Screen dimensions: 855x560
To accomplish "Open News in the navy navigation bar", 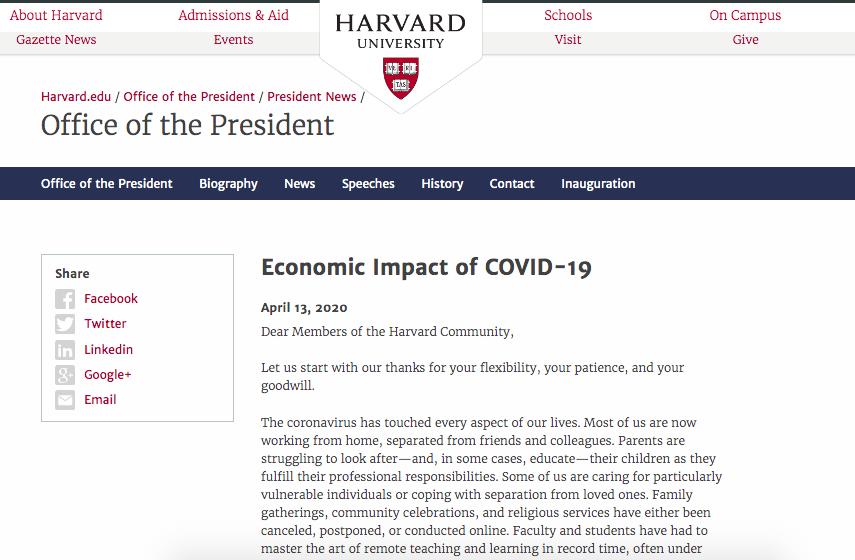I will click(299, 184).
